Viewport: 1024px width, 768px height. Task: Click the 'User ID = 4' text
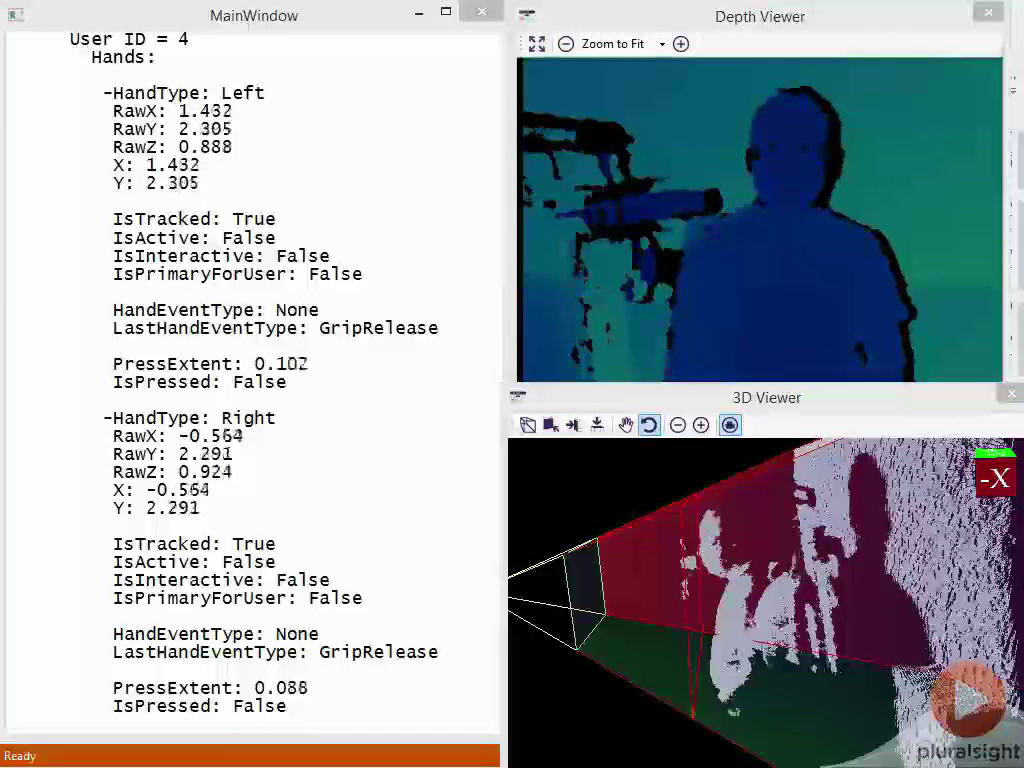click(x=129, y=39)
